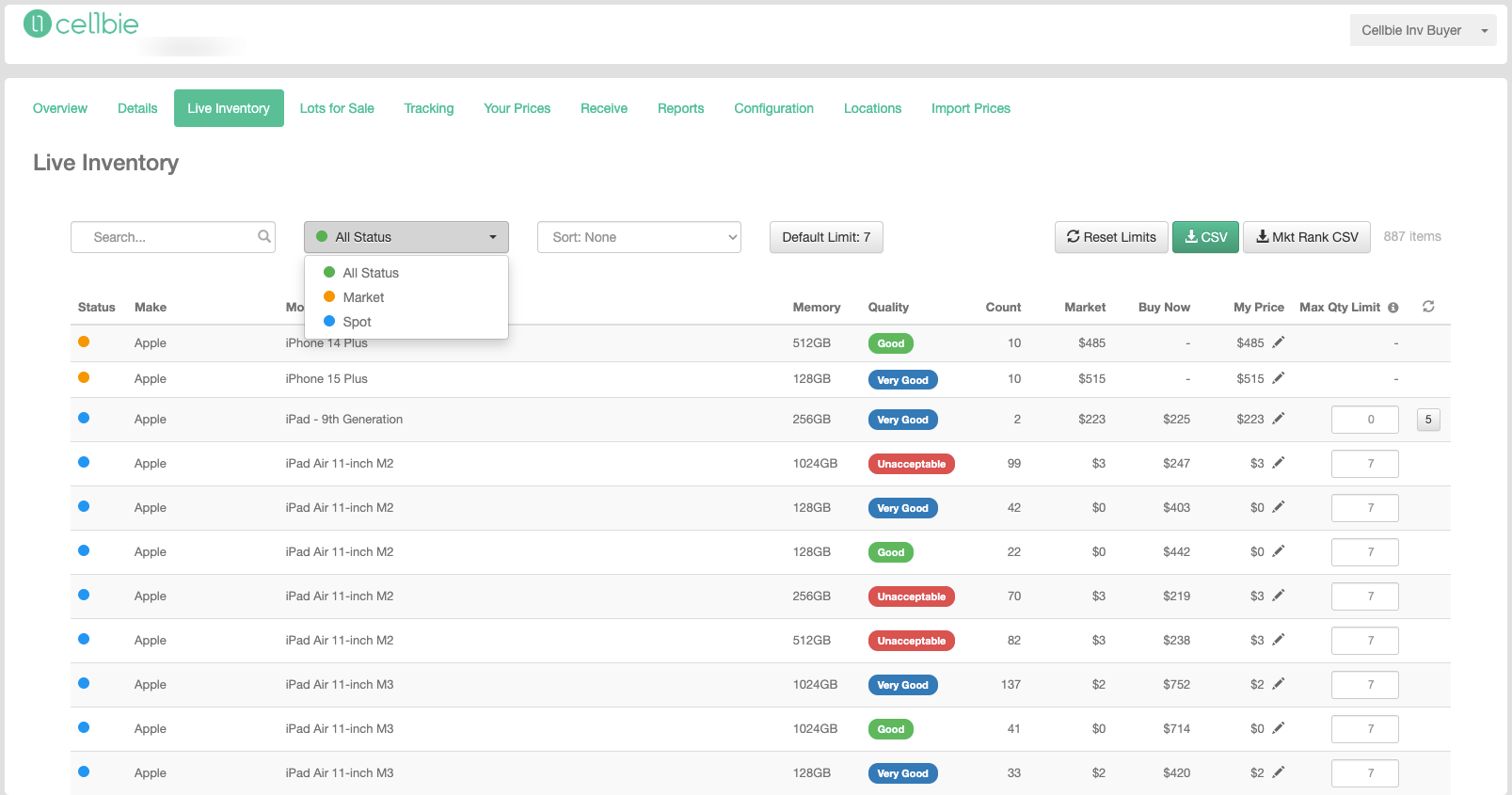
Task: Click the Quality column header
Action: 888,308
